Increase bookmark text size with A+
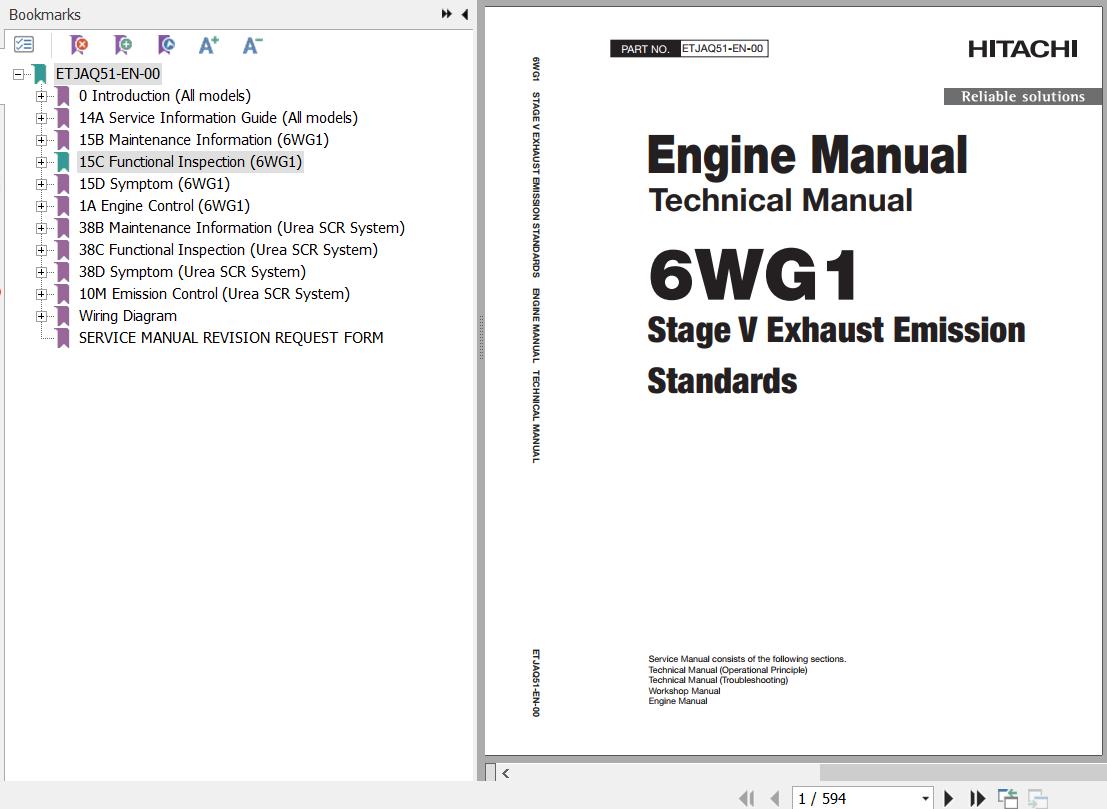 [x=209, y=45]
